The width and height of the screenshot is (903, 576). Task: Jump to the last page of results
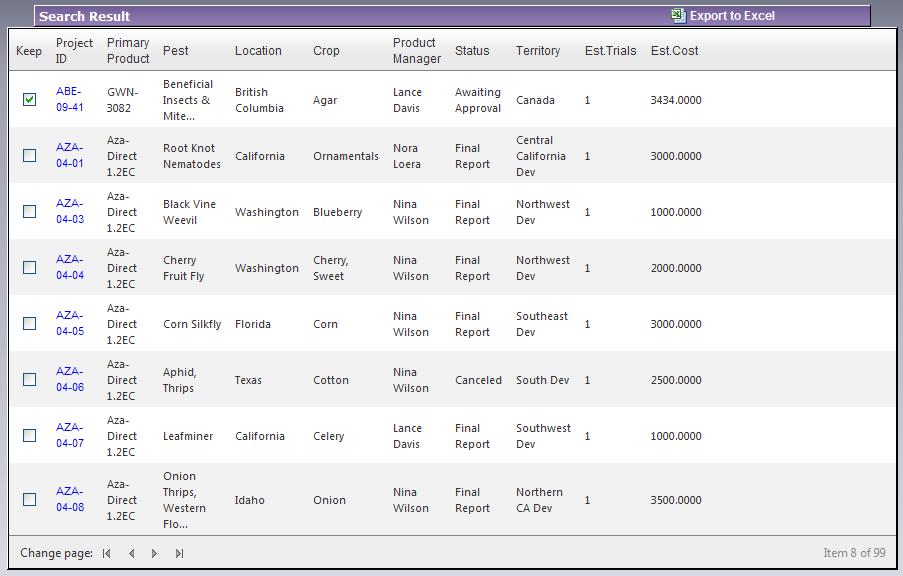pos(179,554)
